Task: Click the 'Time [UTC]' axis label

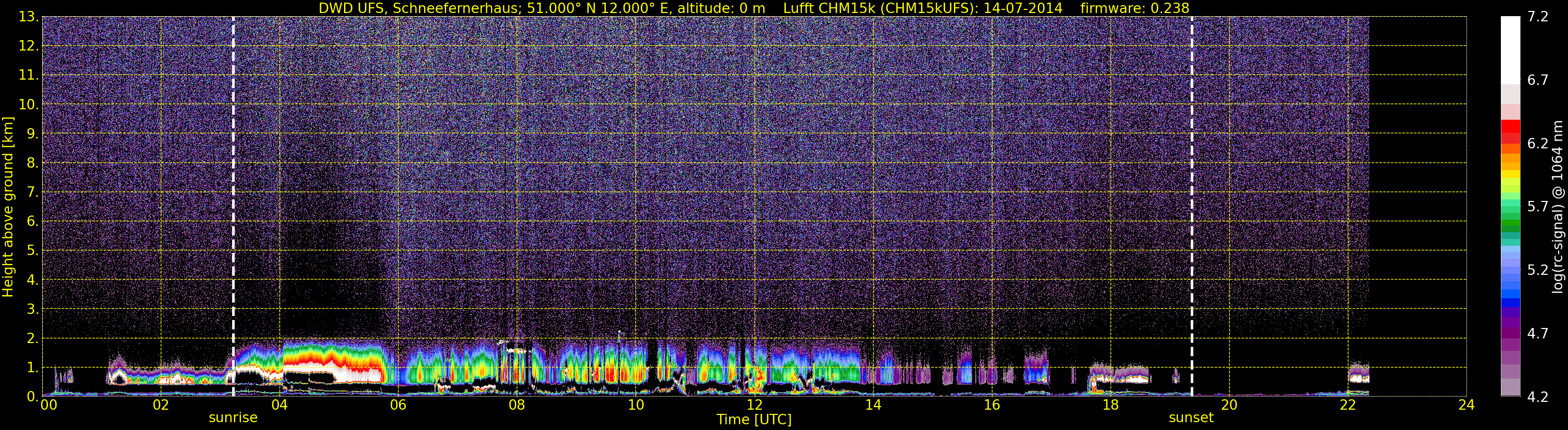Action: pyautogui.click(x=754, y=420)
